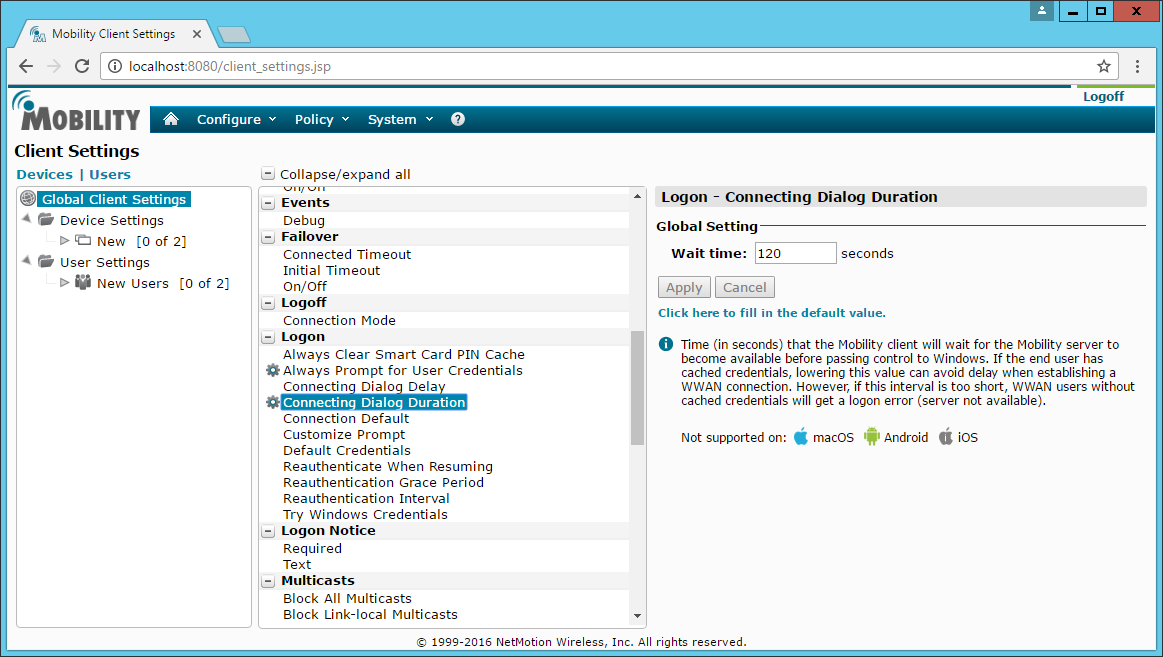
Task: Switch to the Users tab
Action: click(110, 174)
